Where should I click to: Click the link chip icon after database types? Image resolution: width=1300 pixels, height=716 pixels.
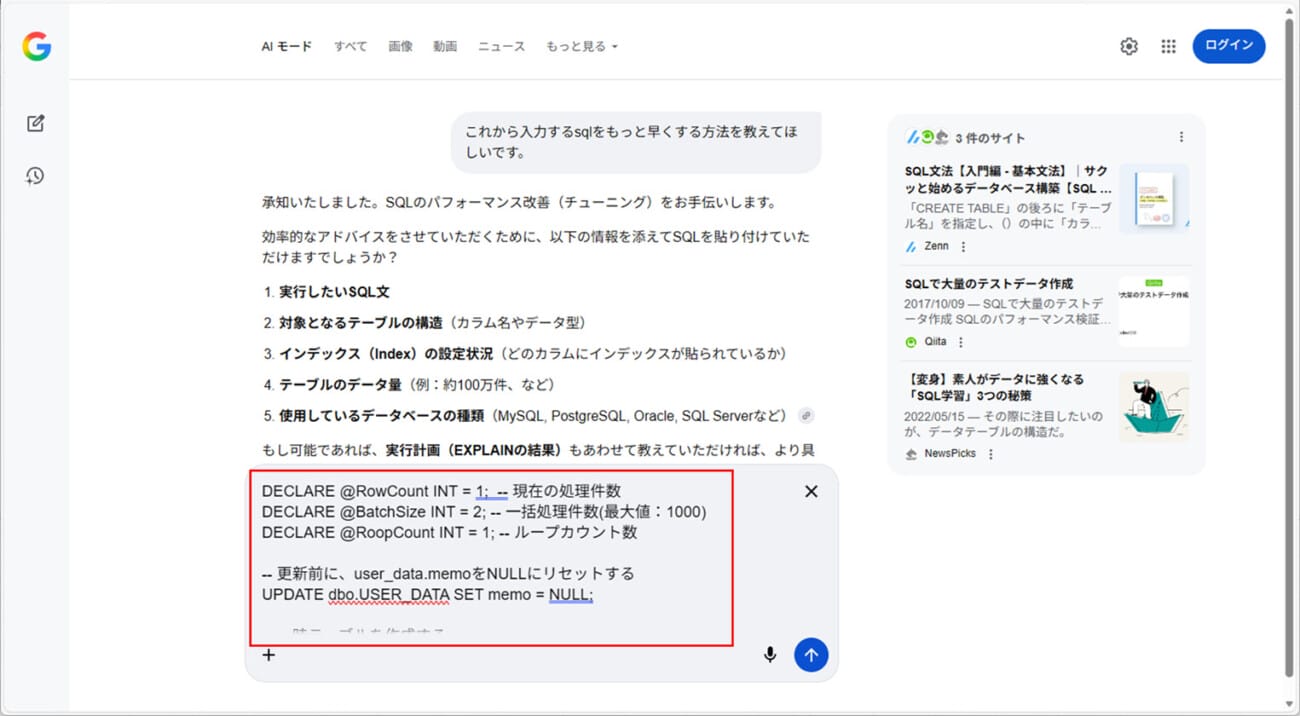806,416
